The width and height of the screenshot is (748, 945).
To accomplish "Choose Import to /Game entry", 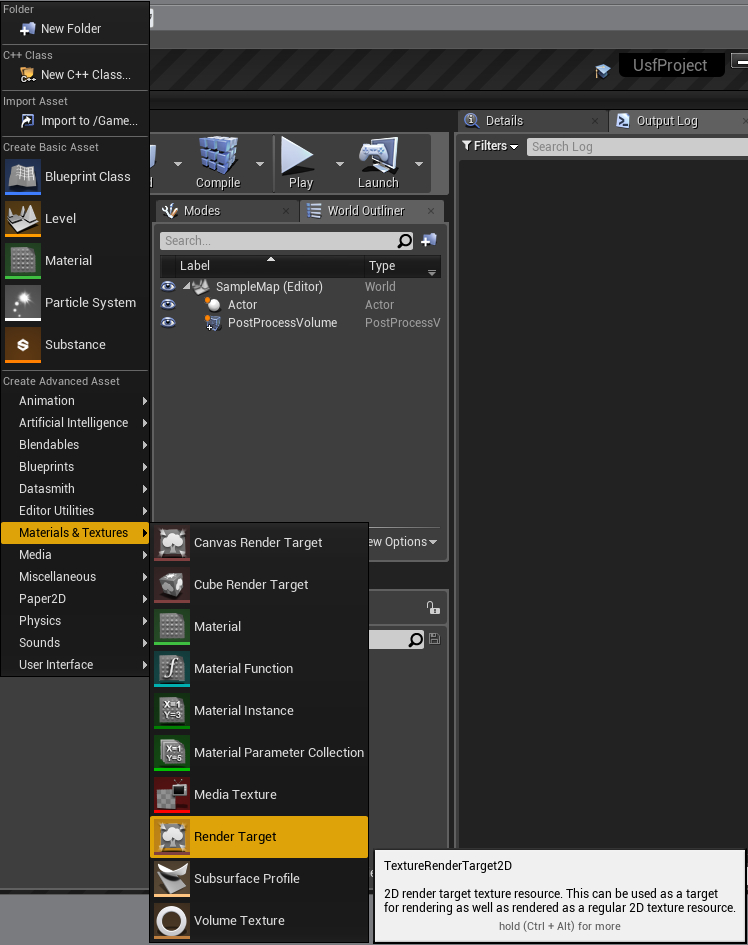I will 75,121.
